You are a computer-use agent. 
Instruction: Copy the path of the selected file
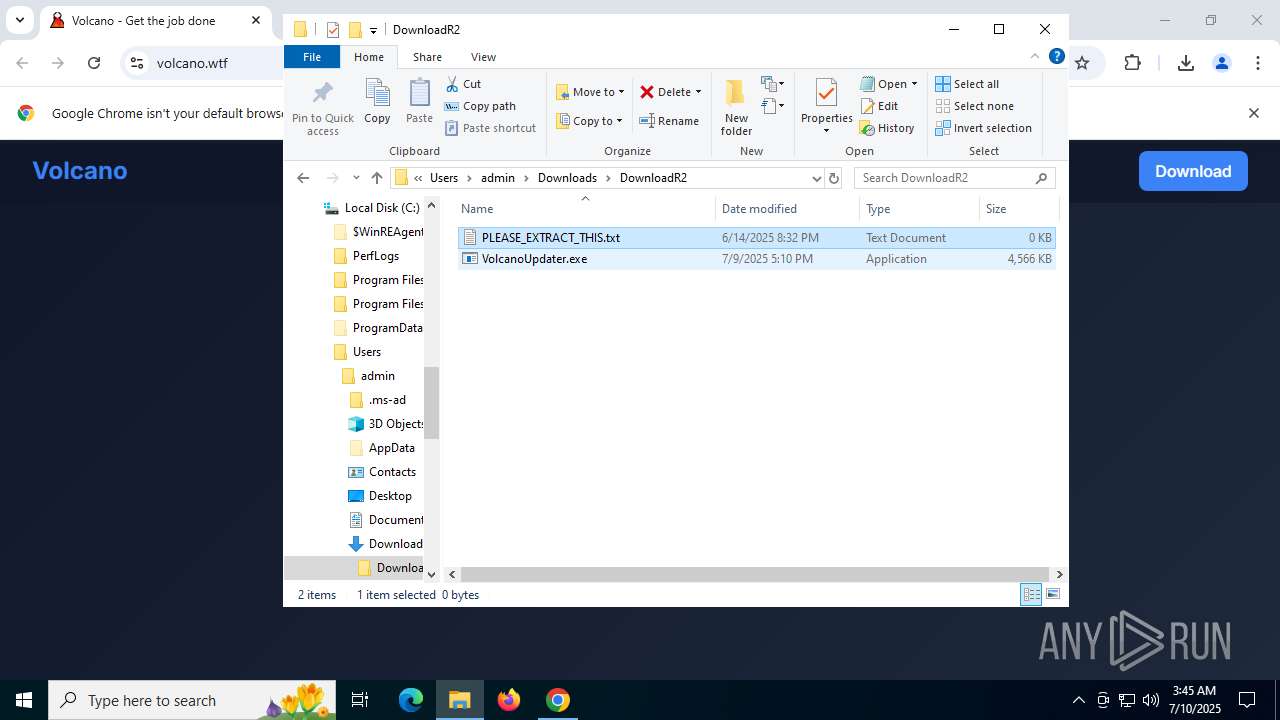480,106
